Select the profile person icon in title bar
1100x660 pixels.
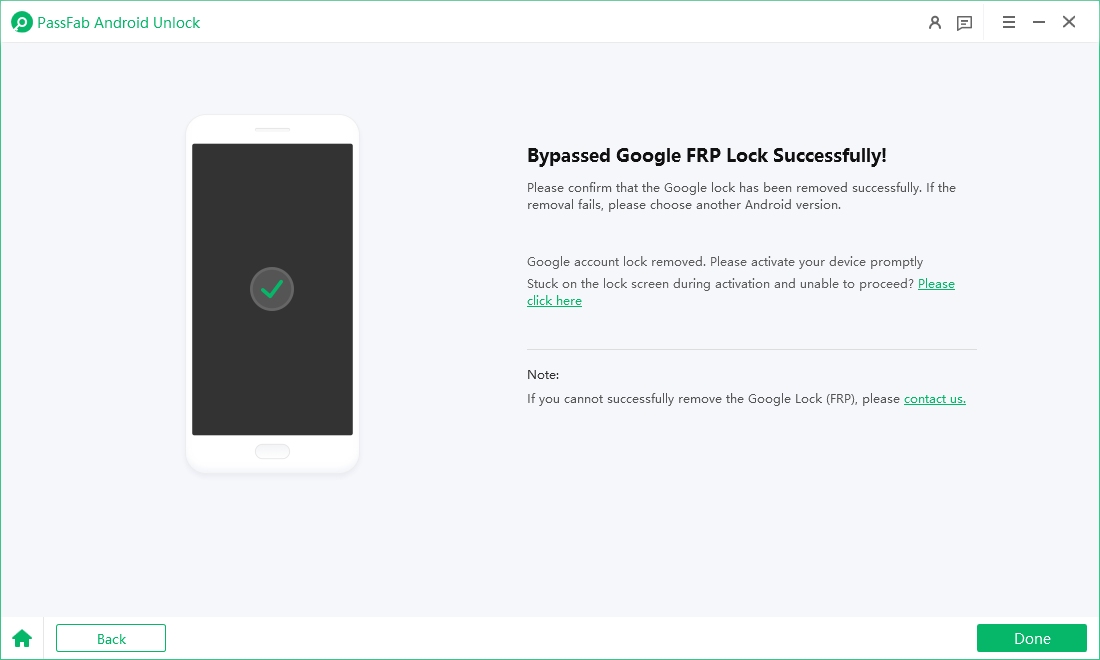coord(935,22)
